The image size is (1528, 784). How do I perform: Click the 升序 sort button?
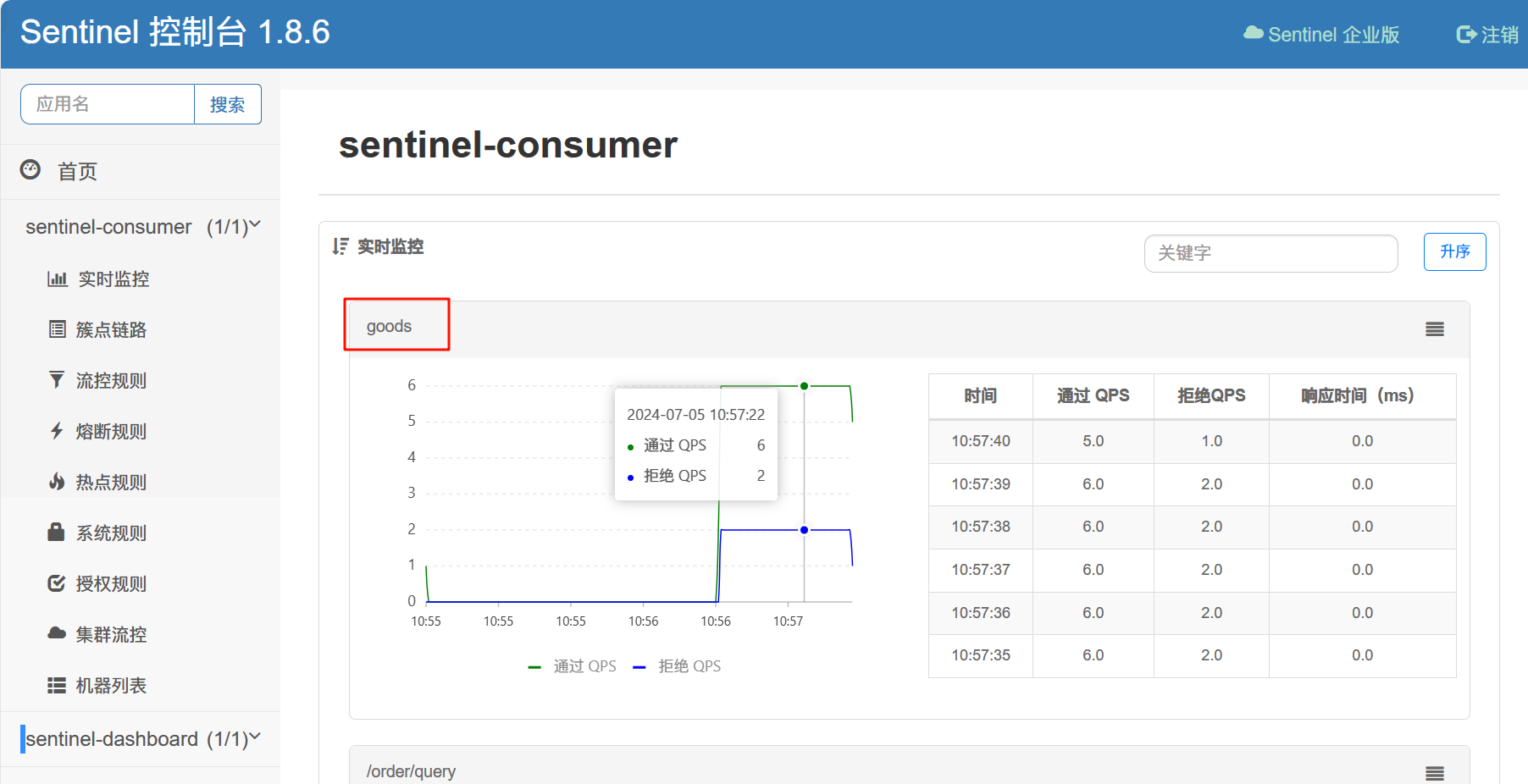1455,251
